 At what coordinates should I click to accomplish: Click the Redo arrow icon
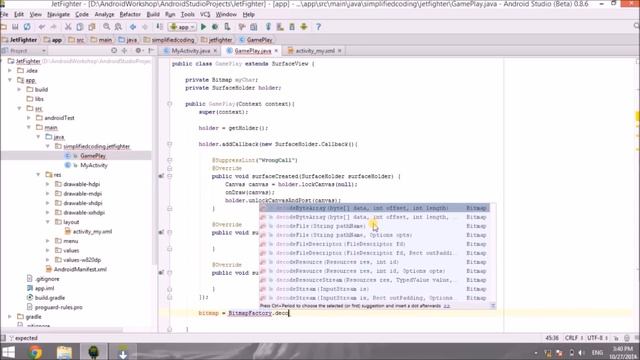(x=53, y=27)
